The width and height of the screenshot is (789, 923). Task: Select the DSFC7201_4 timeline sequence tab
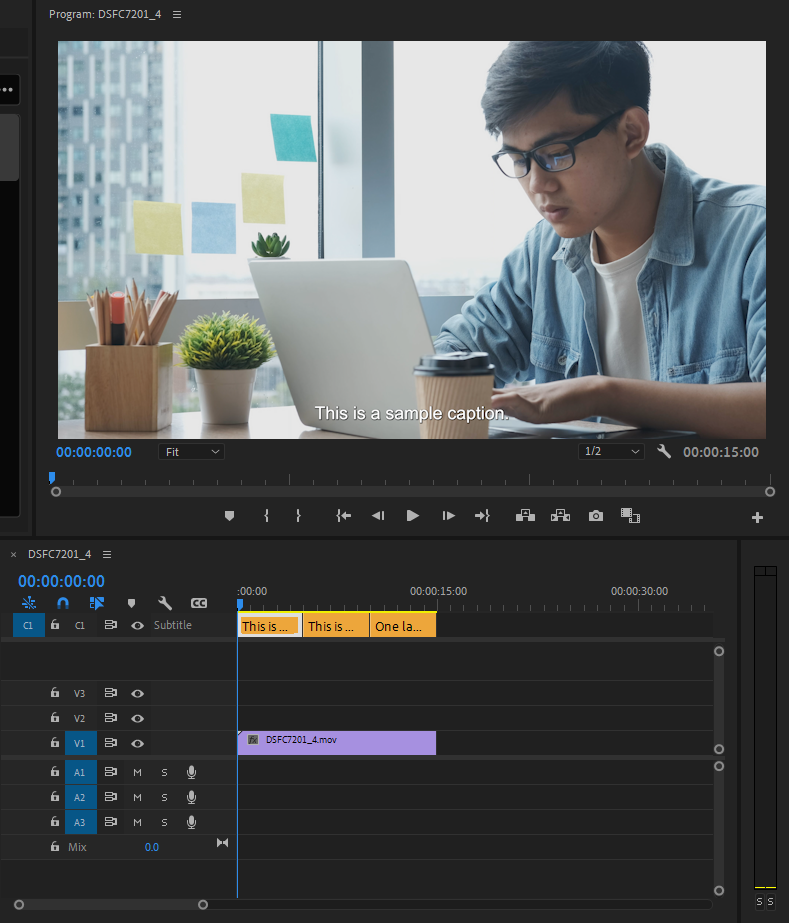pos(59,554)
